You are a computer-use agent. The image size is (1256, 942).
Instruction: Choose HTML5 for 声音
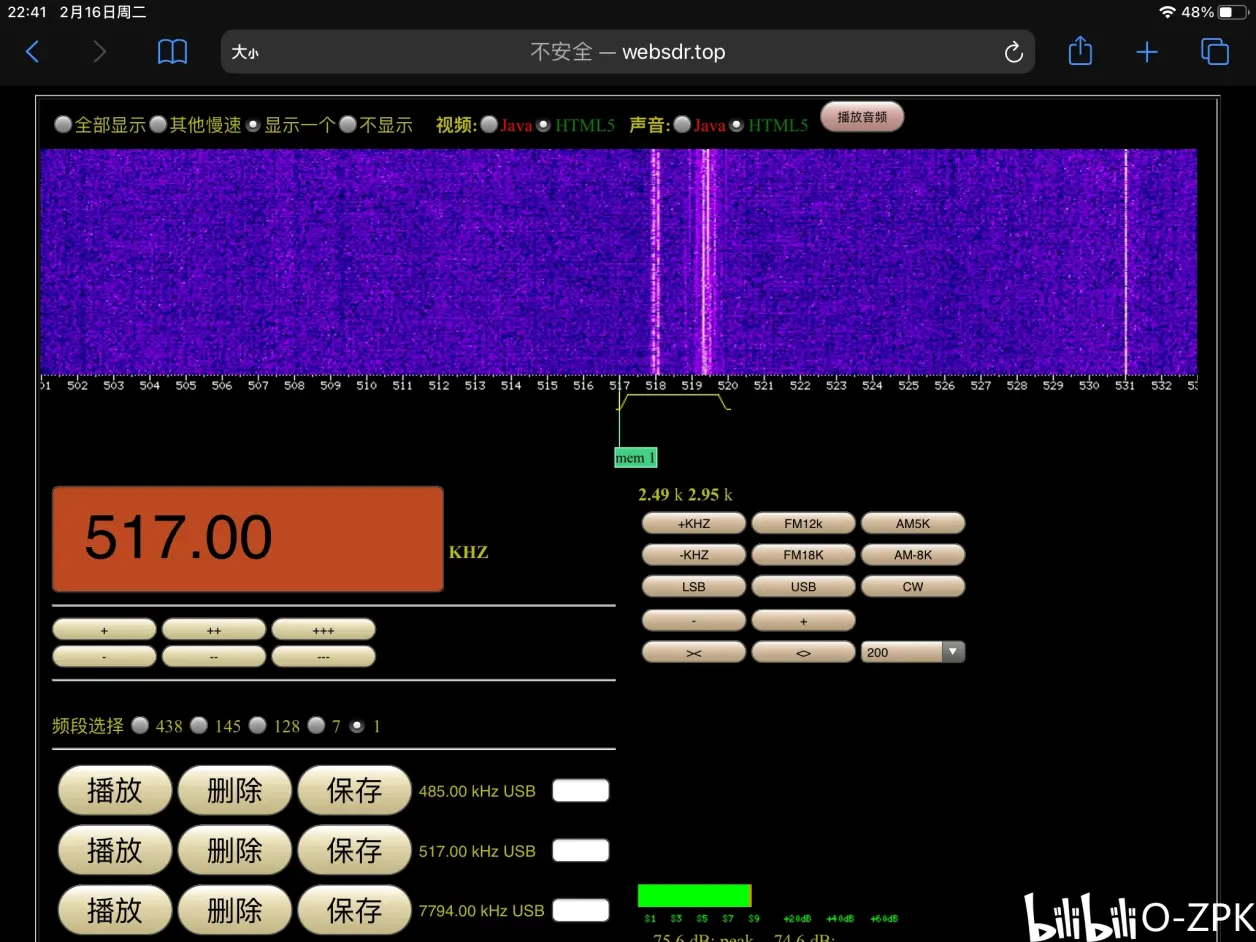737,125
